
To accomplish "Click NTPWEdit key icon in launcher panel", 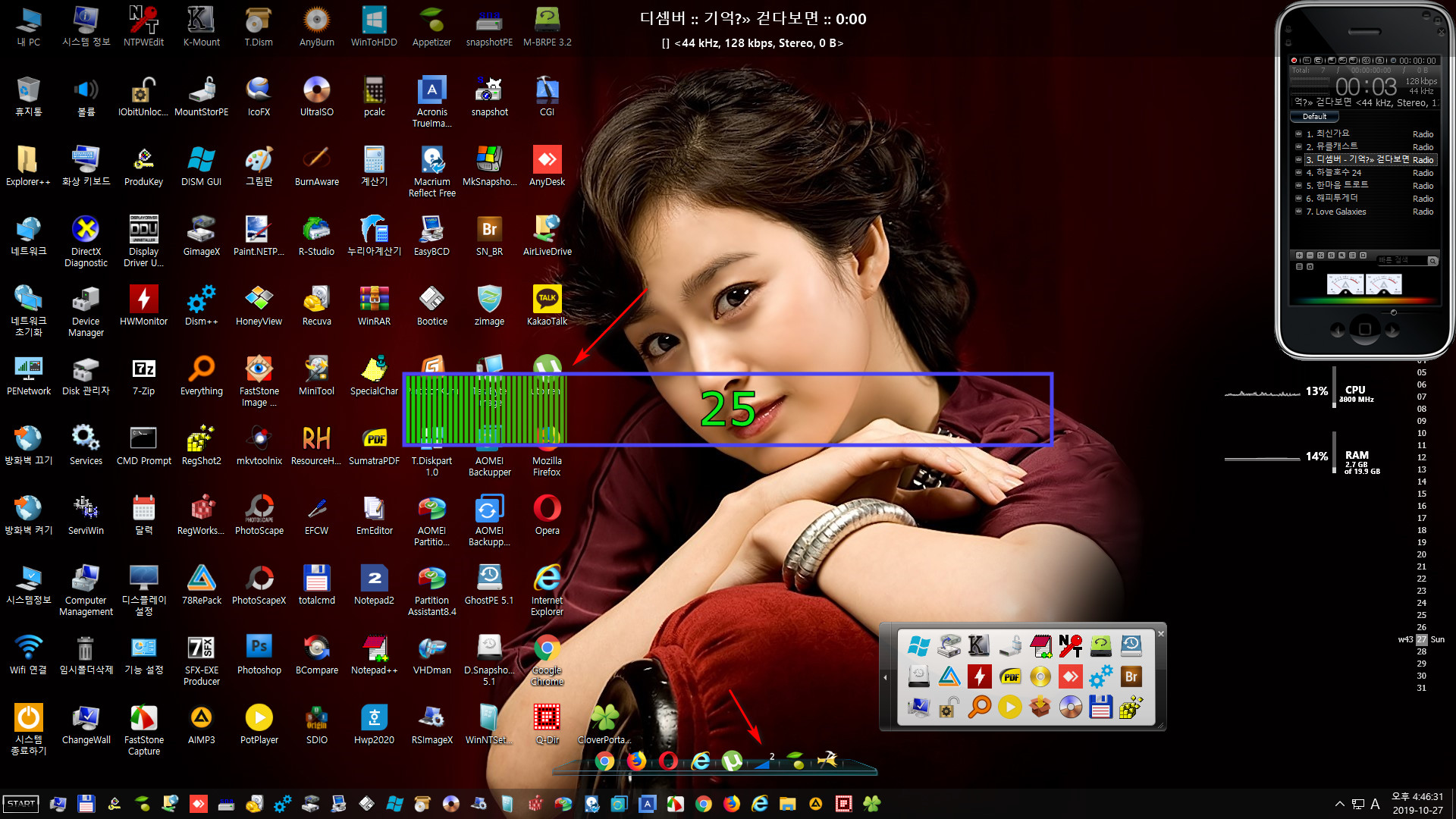I will 1070,646.
